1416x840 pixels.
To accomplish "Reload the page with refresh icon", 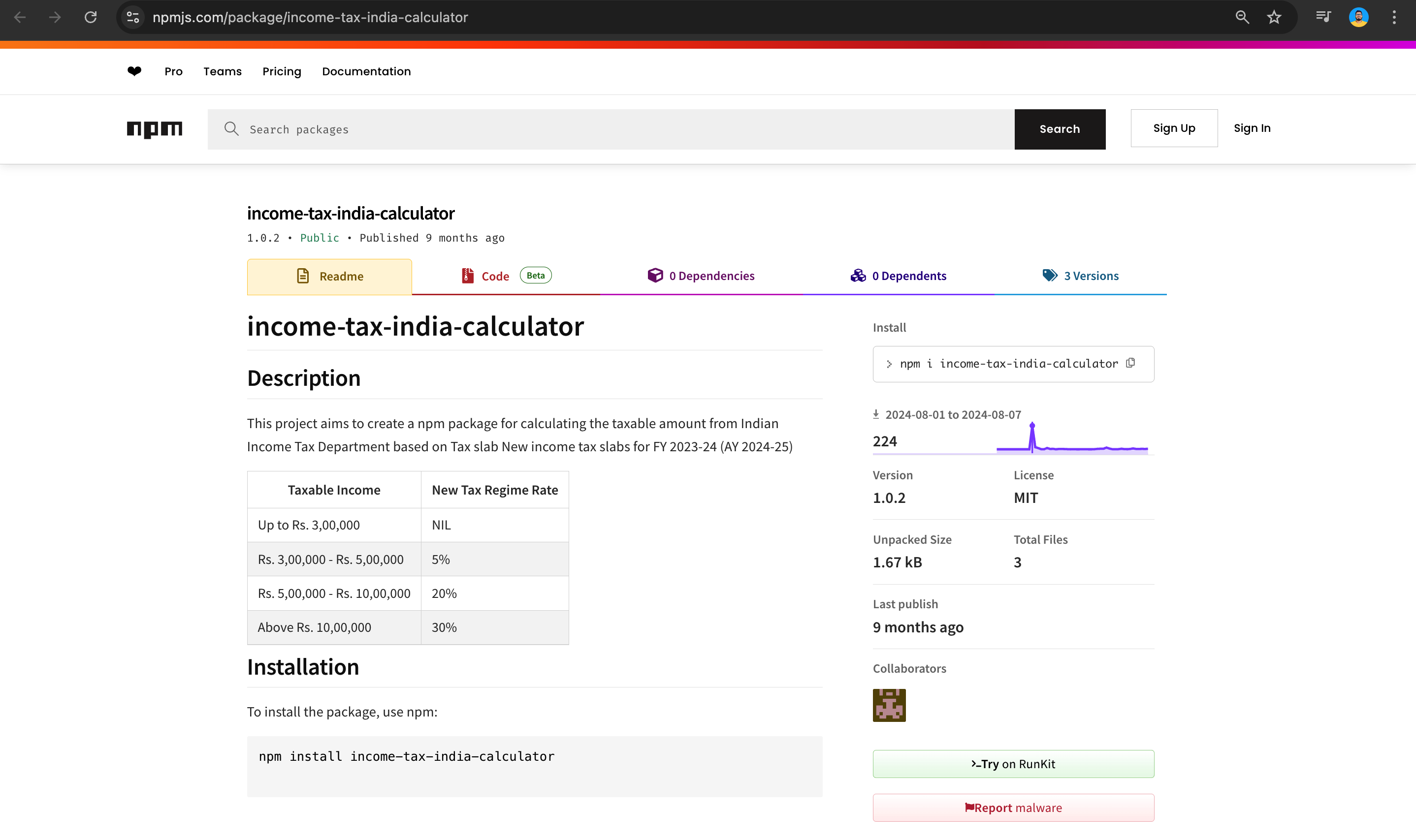I will tap(91, 17).
